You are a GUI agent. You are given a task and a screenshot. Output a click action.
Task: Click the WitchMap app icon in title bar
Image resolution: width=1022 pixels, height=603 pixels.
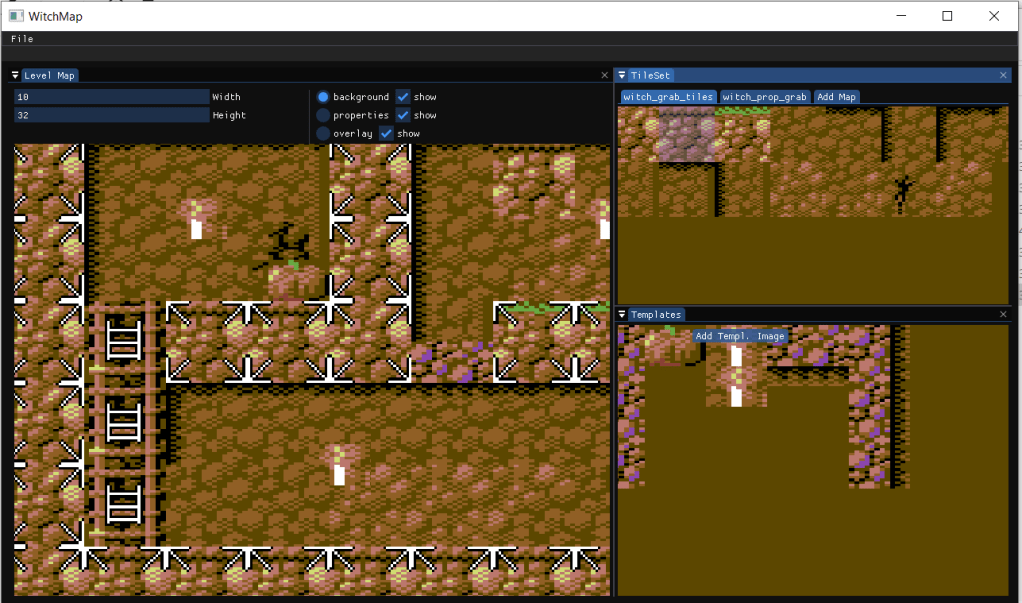16,16
